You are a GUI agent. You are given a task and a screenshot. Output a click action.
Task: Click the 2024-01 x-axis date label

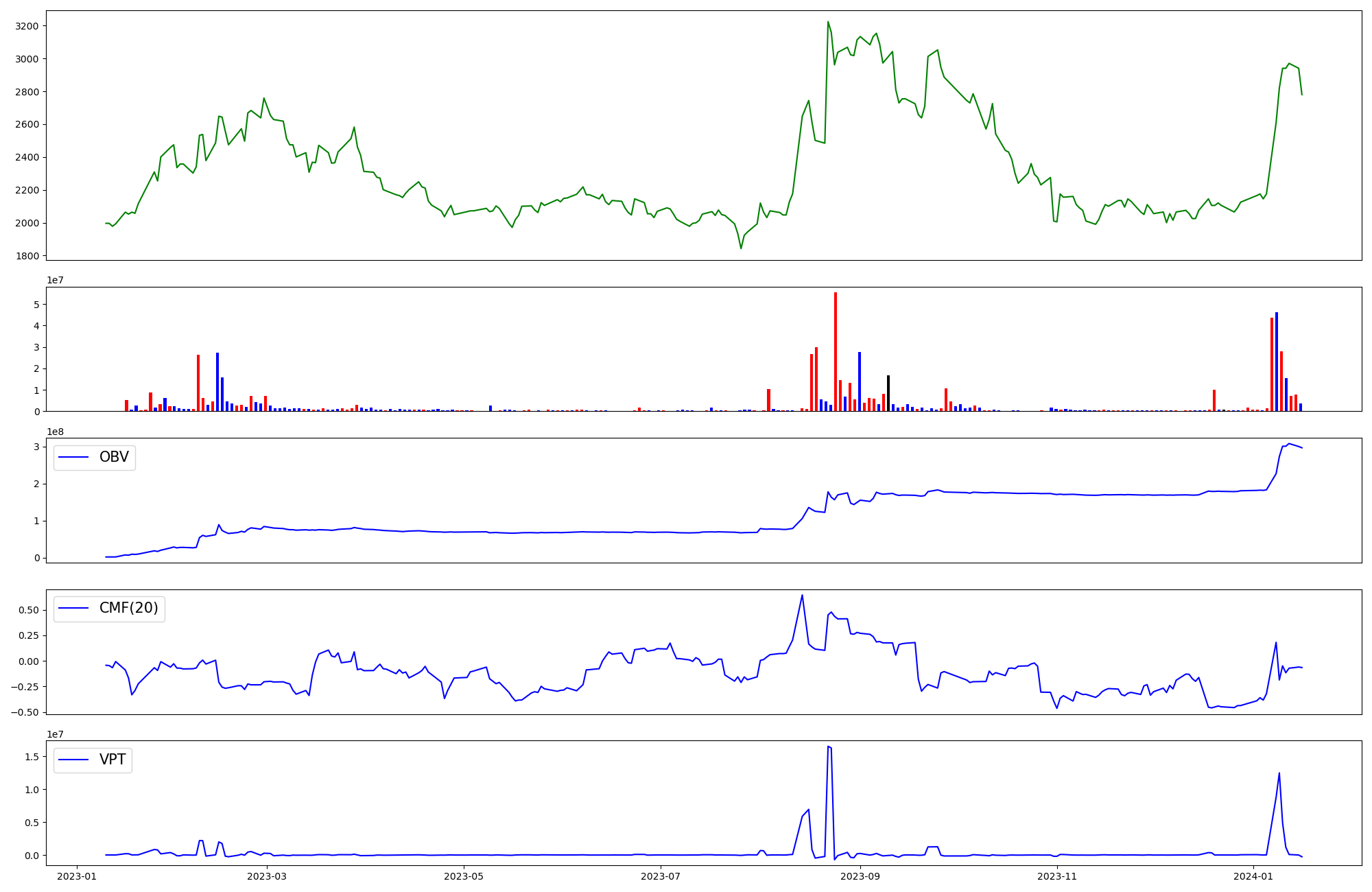pyautogui.click(x=1253, y=876)
